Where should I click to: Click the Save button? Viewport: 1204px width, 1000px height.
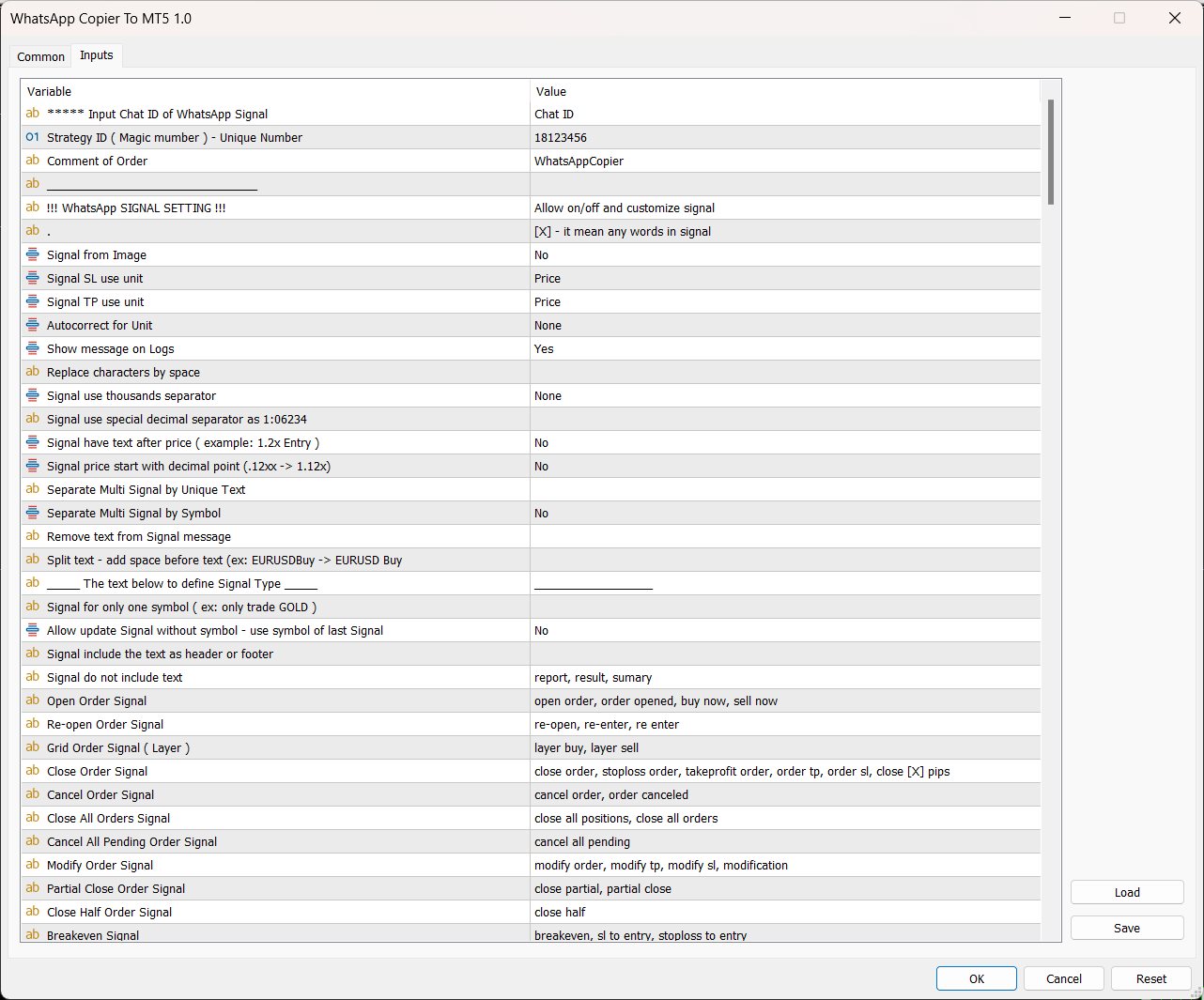click(x=1127, y=928)
